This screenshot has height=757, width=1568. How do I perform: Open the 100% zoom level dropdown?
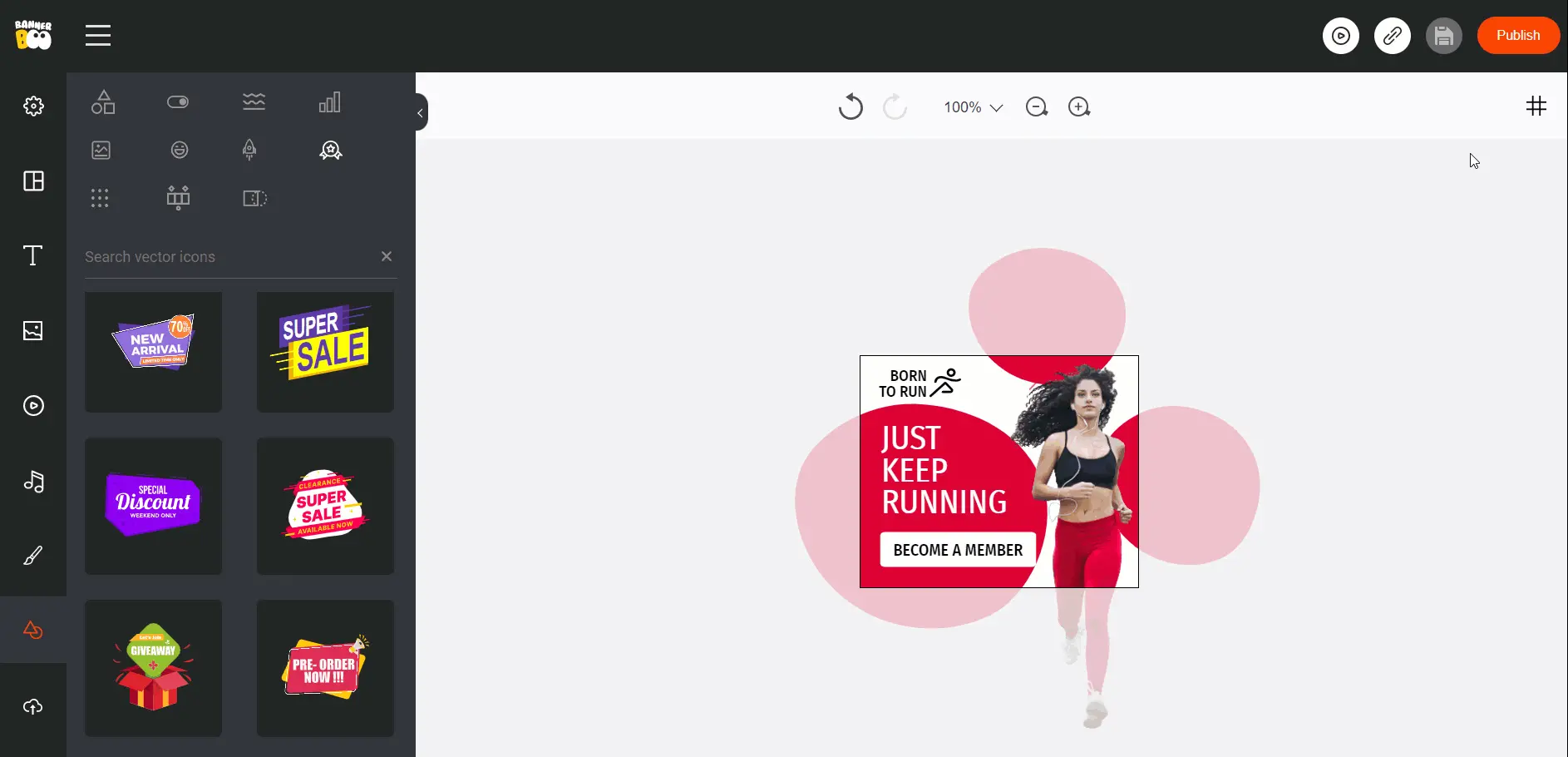tap(973, 107)
